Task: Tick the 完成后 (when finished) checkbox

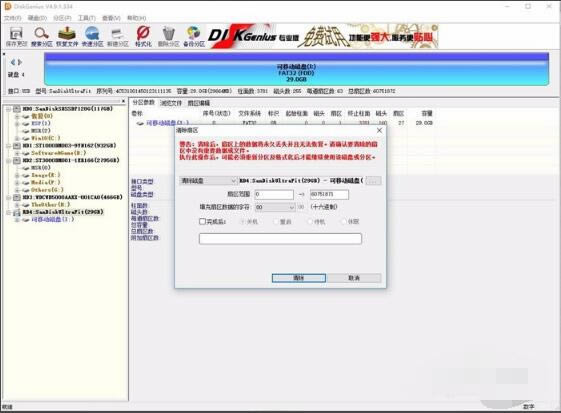Action: pyautogui.click(x=202, y=222)
